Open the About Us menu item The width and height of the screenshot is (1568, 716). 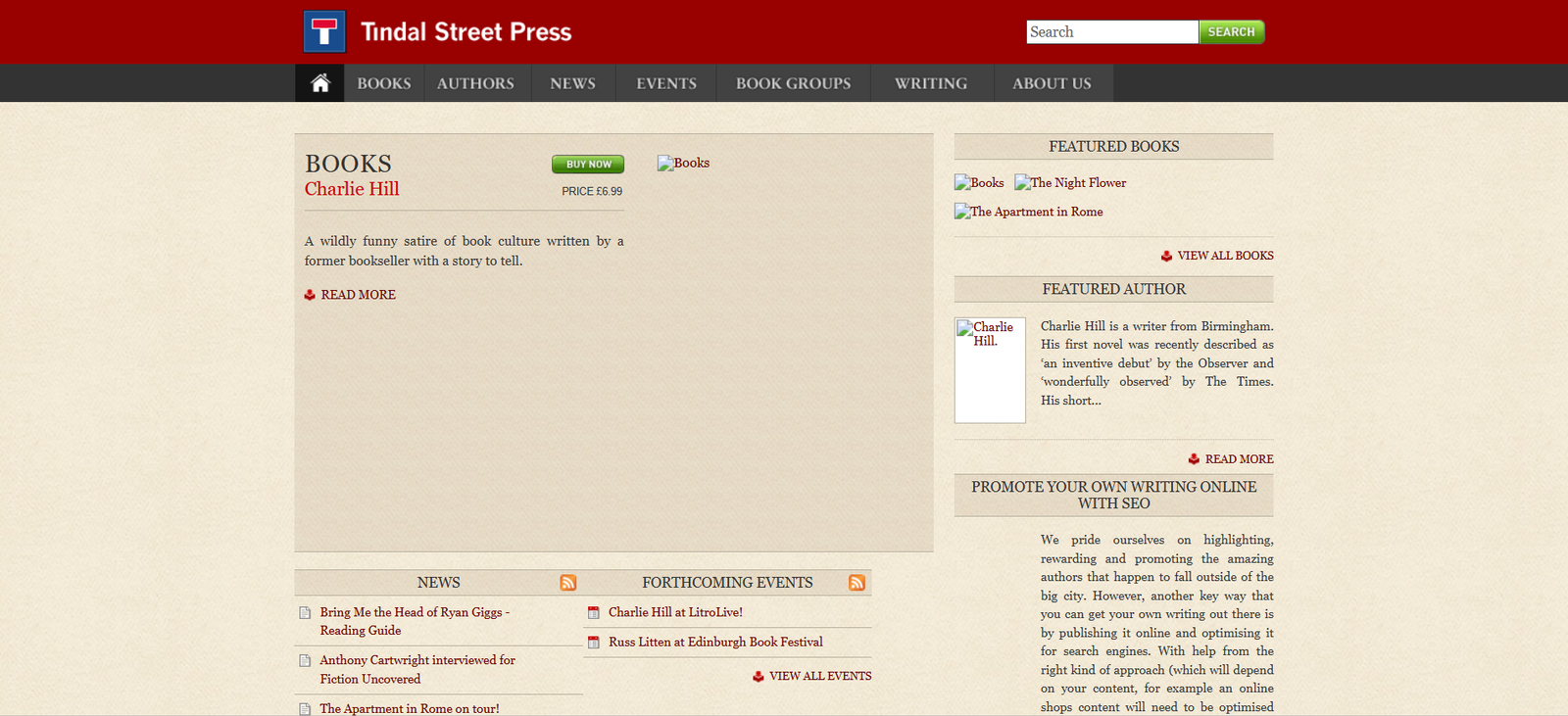[x=1052, y=83]
